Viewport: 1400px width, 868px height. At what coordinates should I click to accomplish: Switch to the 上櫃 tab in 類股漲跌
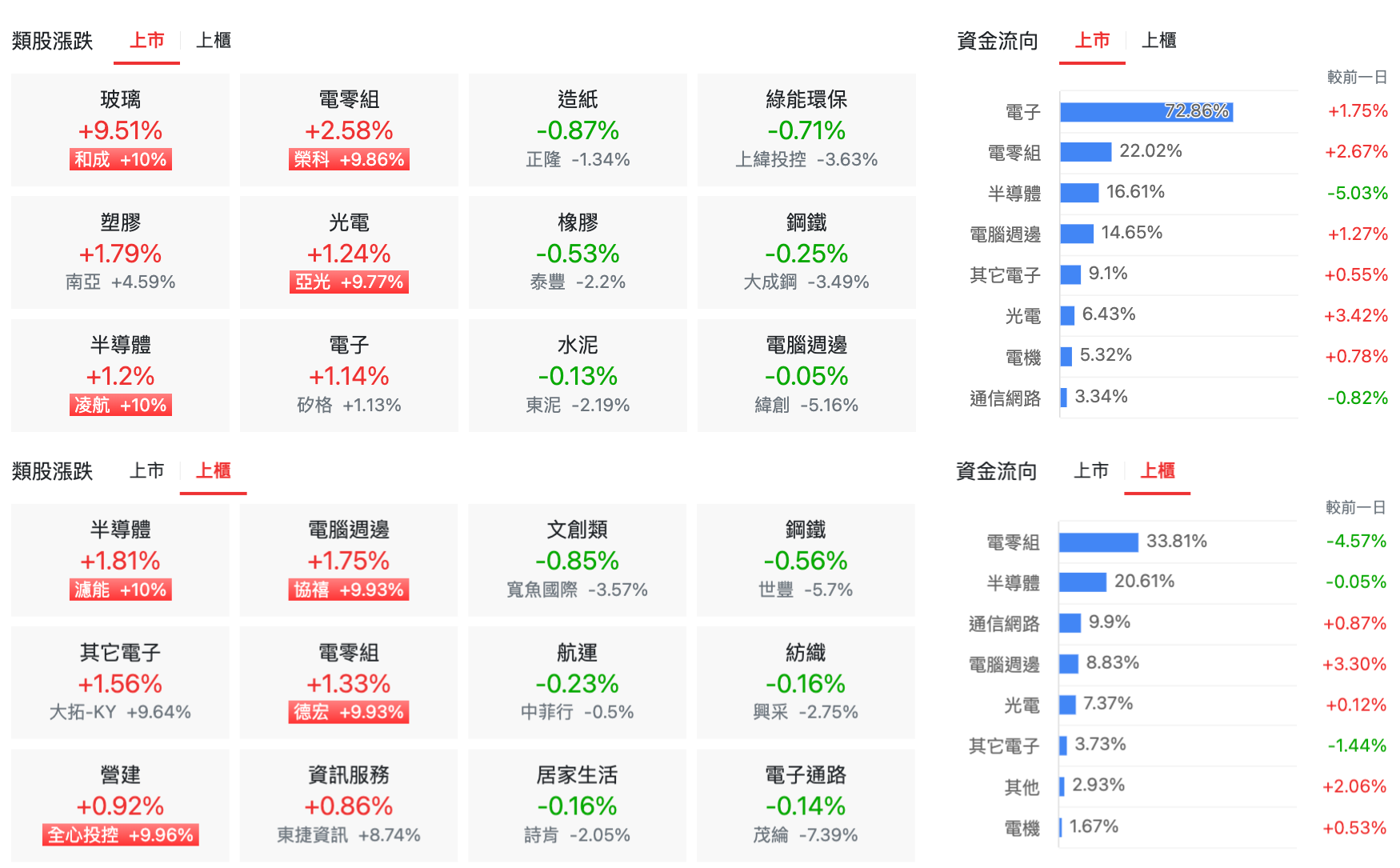click(214, 41)
